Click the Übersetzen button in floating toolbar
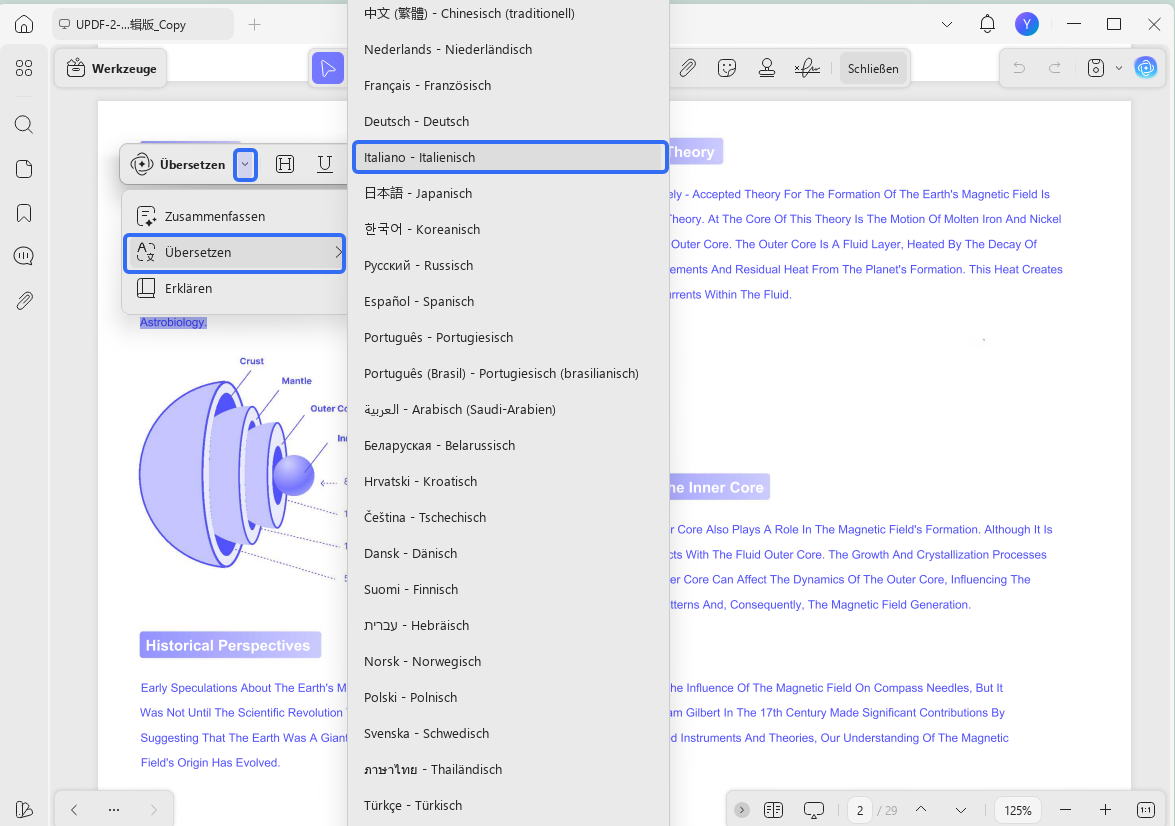 click(178, 164)
